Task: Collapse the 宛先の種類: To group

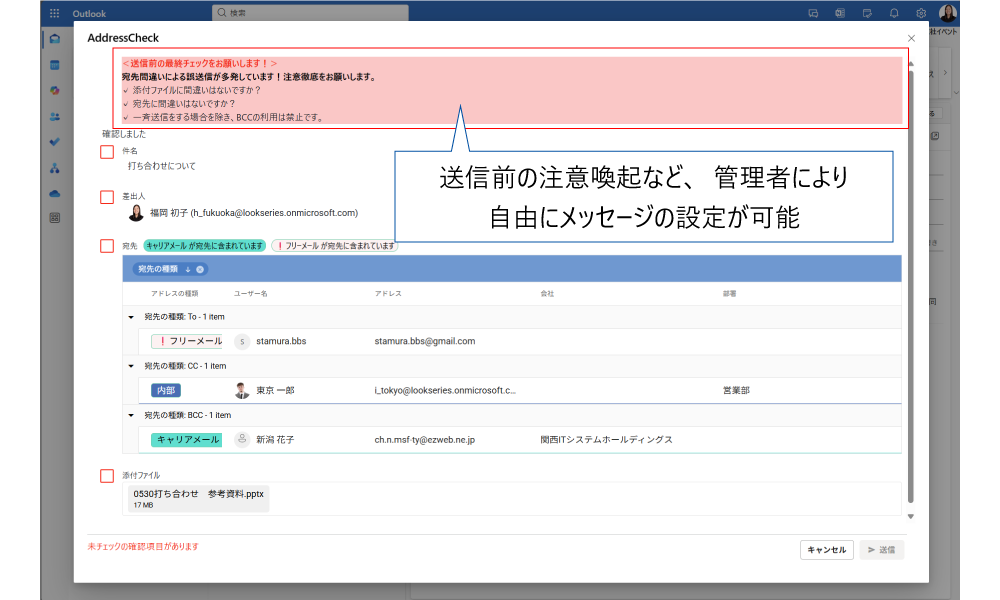Action: coord(132,317)
